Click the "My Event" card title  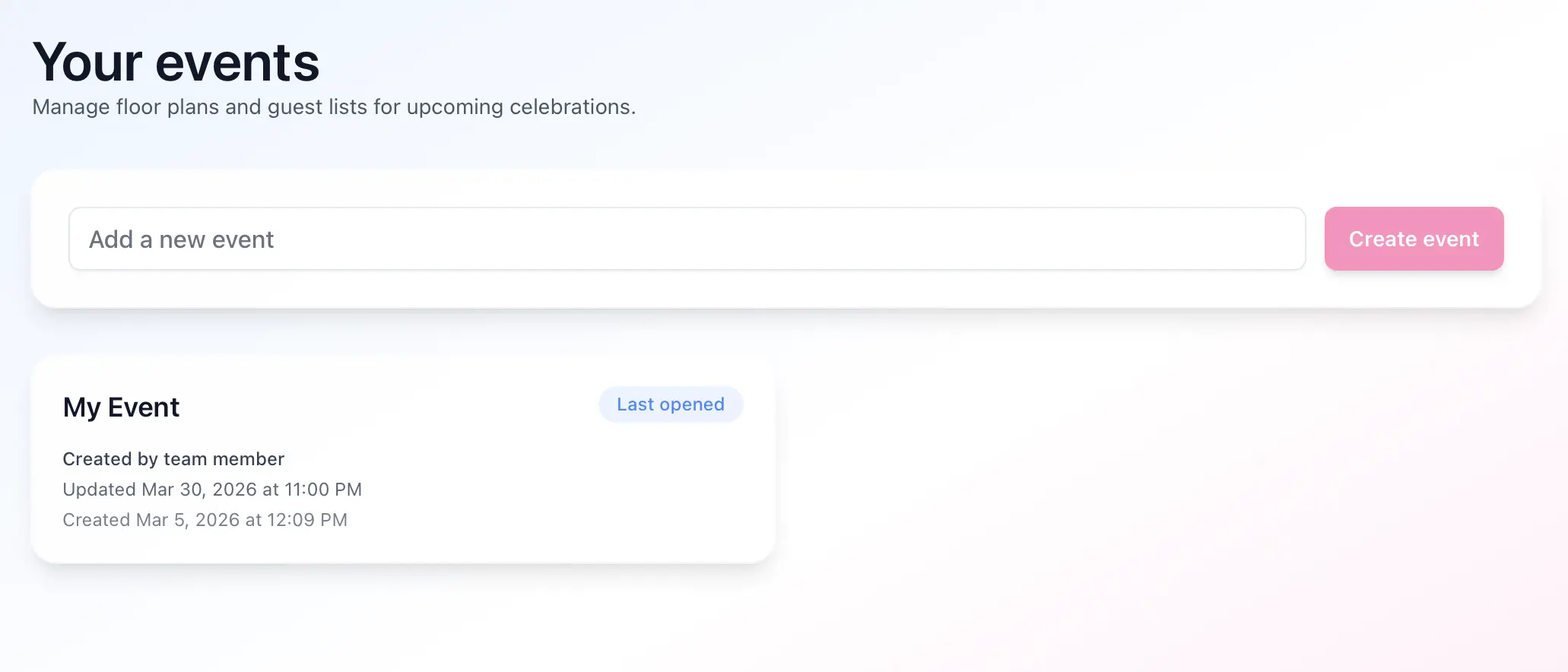coord(122,407)
